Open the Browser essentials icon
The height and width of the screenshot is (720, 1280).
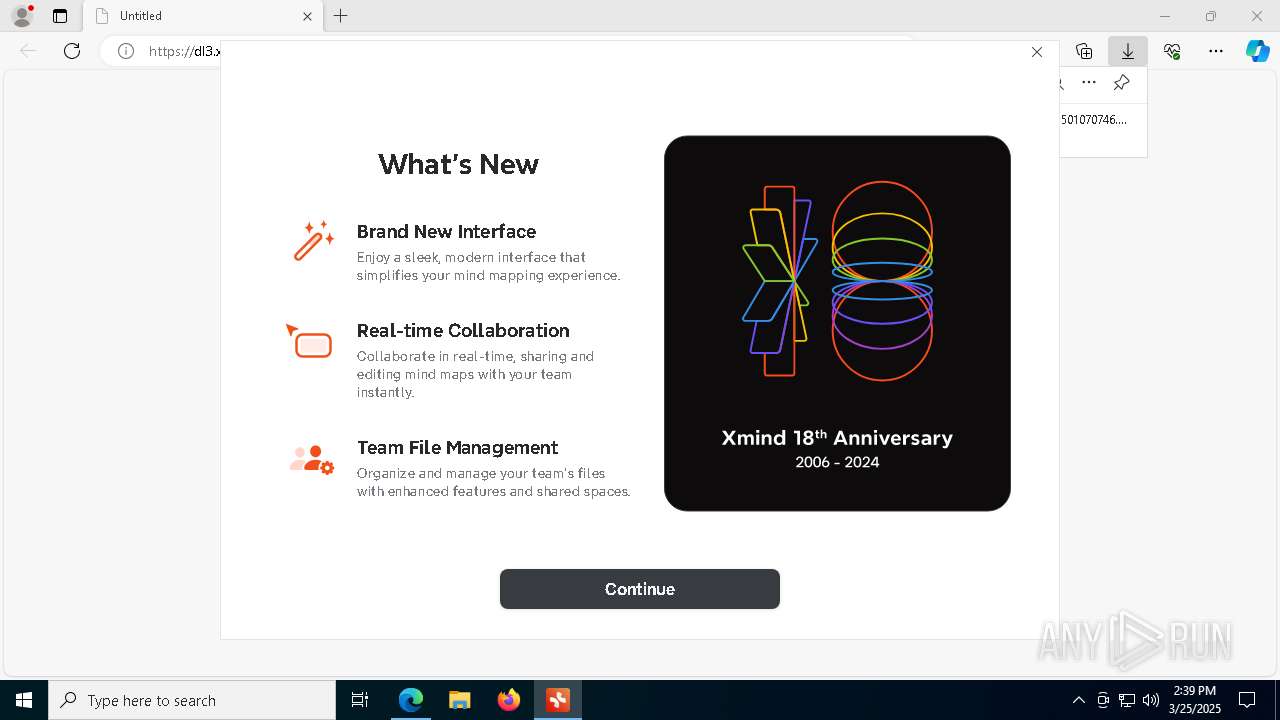[x=1172, y=51]
